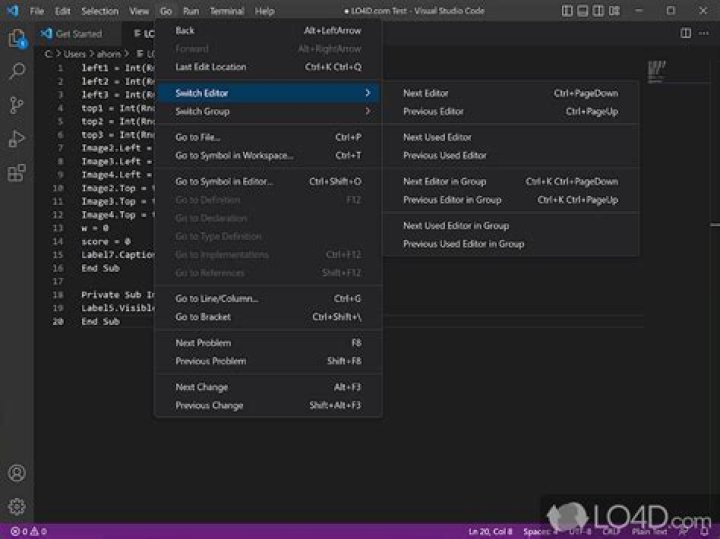The image size is (720, 539).
Task: Select Next Editor in Group
Action: pyautogui.click(x=511, y=181)
